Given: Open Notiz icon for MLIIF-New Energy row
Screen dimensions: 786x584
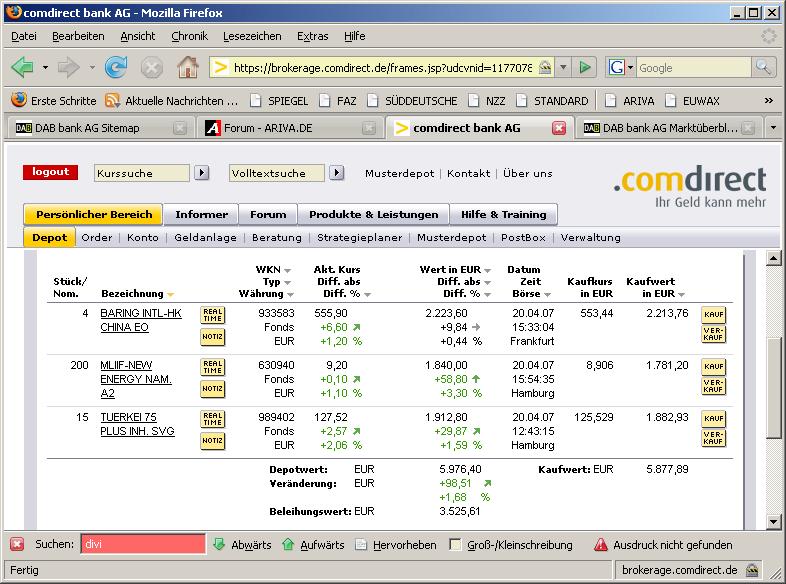Looking at the screenshot, I should [212, 388].
